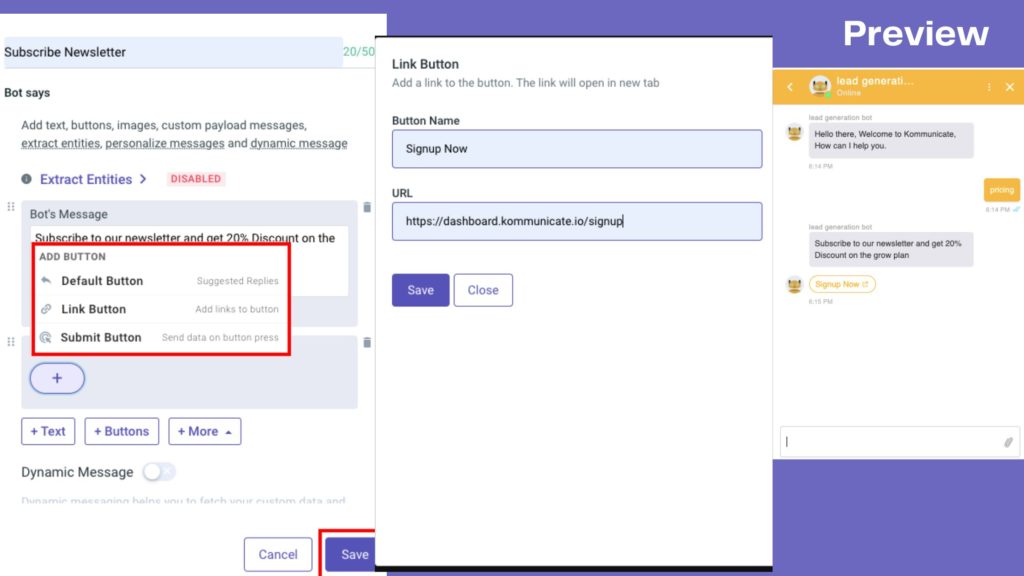Image resolution: width=1024 pixels, height=576 pixels.
Task: Click the bot avatar beside welcome message
Action: point(794,133)
